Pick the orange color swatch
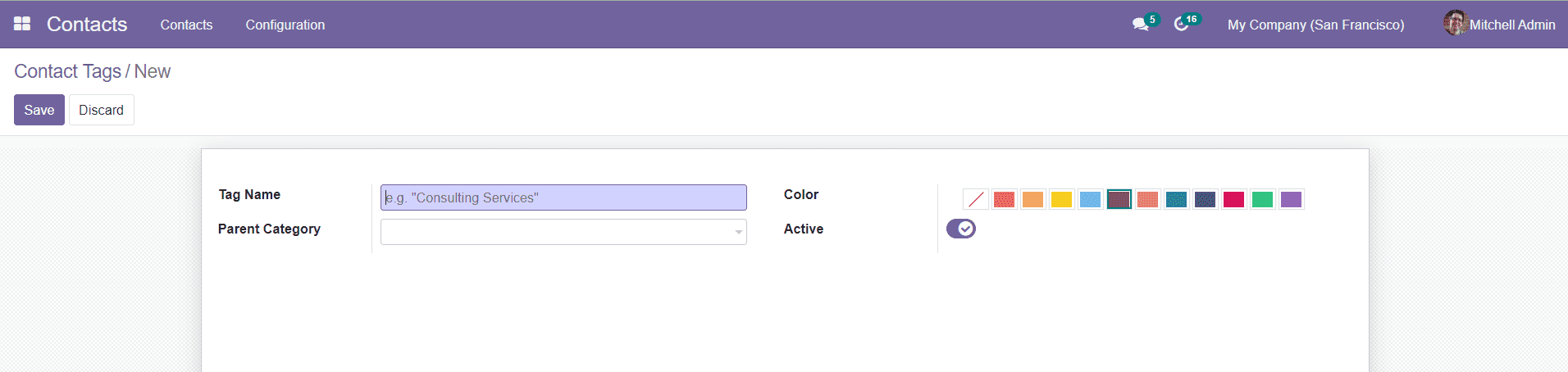This screenshot has width=1568, height=372. coord(1032,199)
